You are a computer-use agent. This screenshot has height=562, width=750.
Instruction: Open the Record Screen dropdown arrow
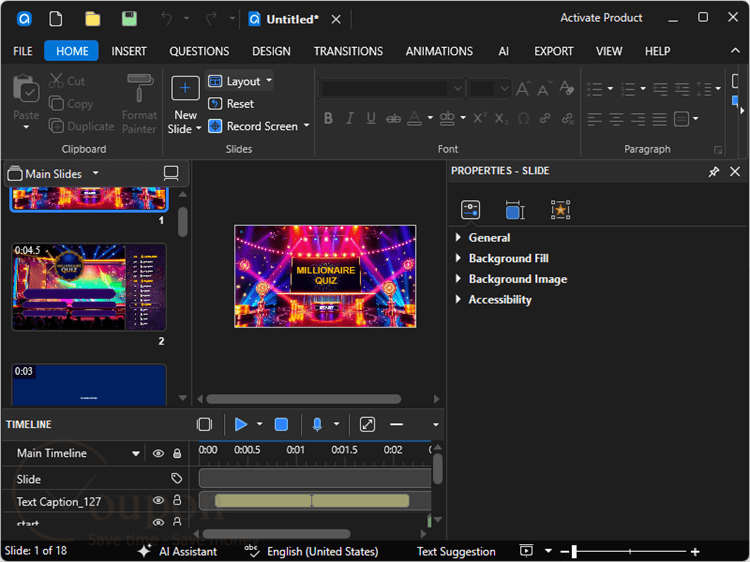(x=307, y=126)
